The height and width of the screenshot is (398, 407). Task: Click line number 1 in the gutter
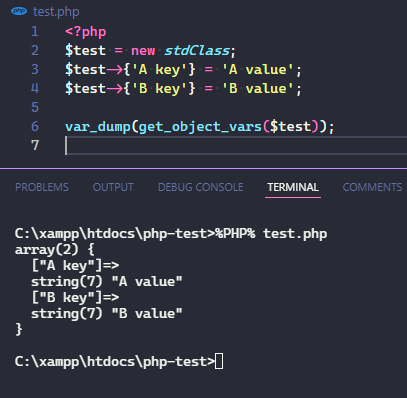pyautogui.click(x=35, y=32)
